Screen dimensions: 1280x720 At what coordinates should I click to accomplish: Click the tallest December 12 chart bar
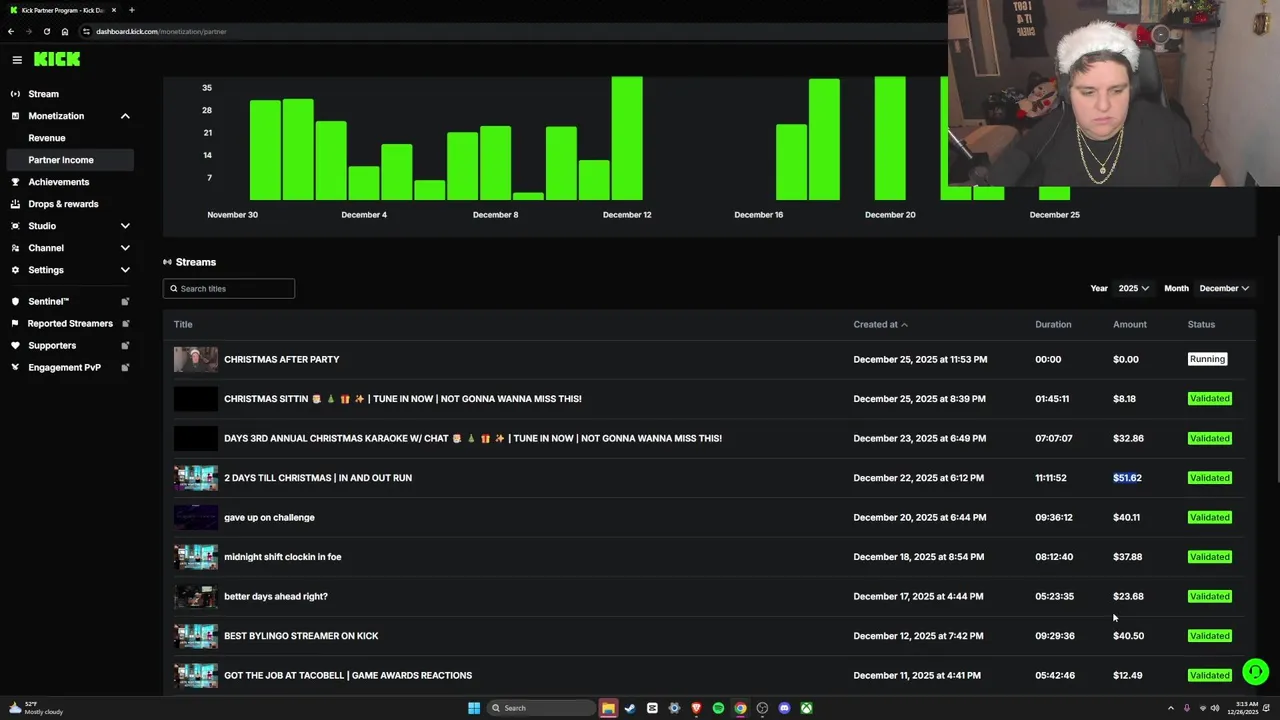click(627, 138)
